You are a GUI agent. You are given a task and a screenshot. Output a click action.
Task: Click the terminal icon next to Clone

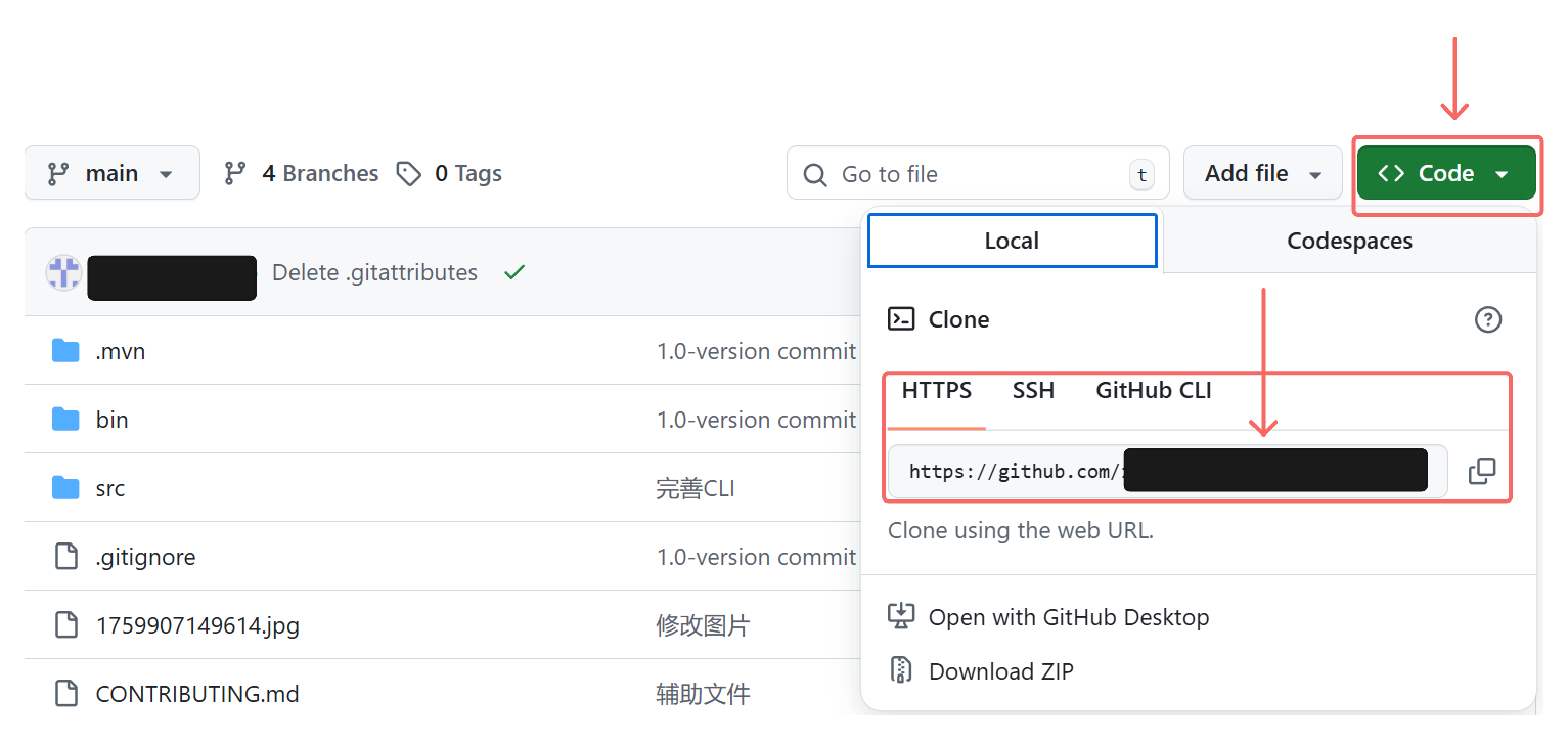point(901,318)
